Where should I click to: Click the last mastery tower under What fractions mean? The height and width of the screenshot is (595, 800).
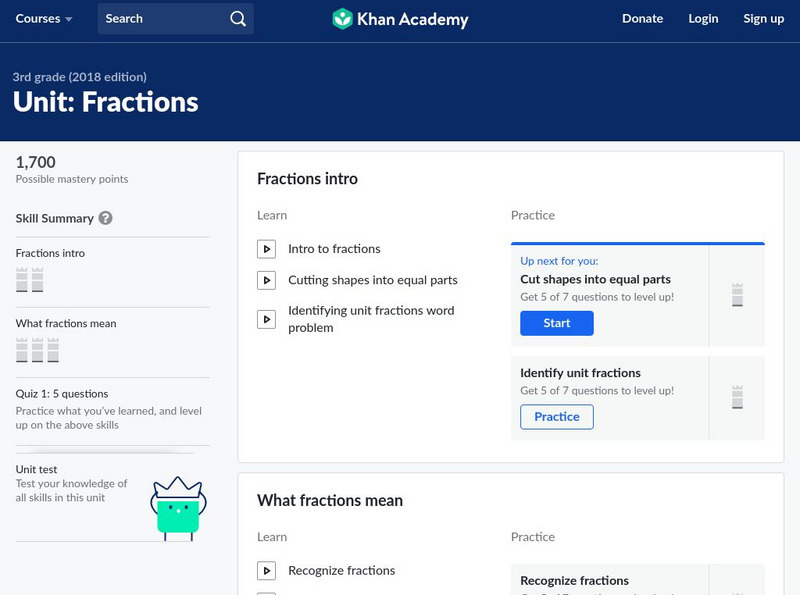click(53, 350)
